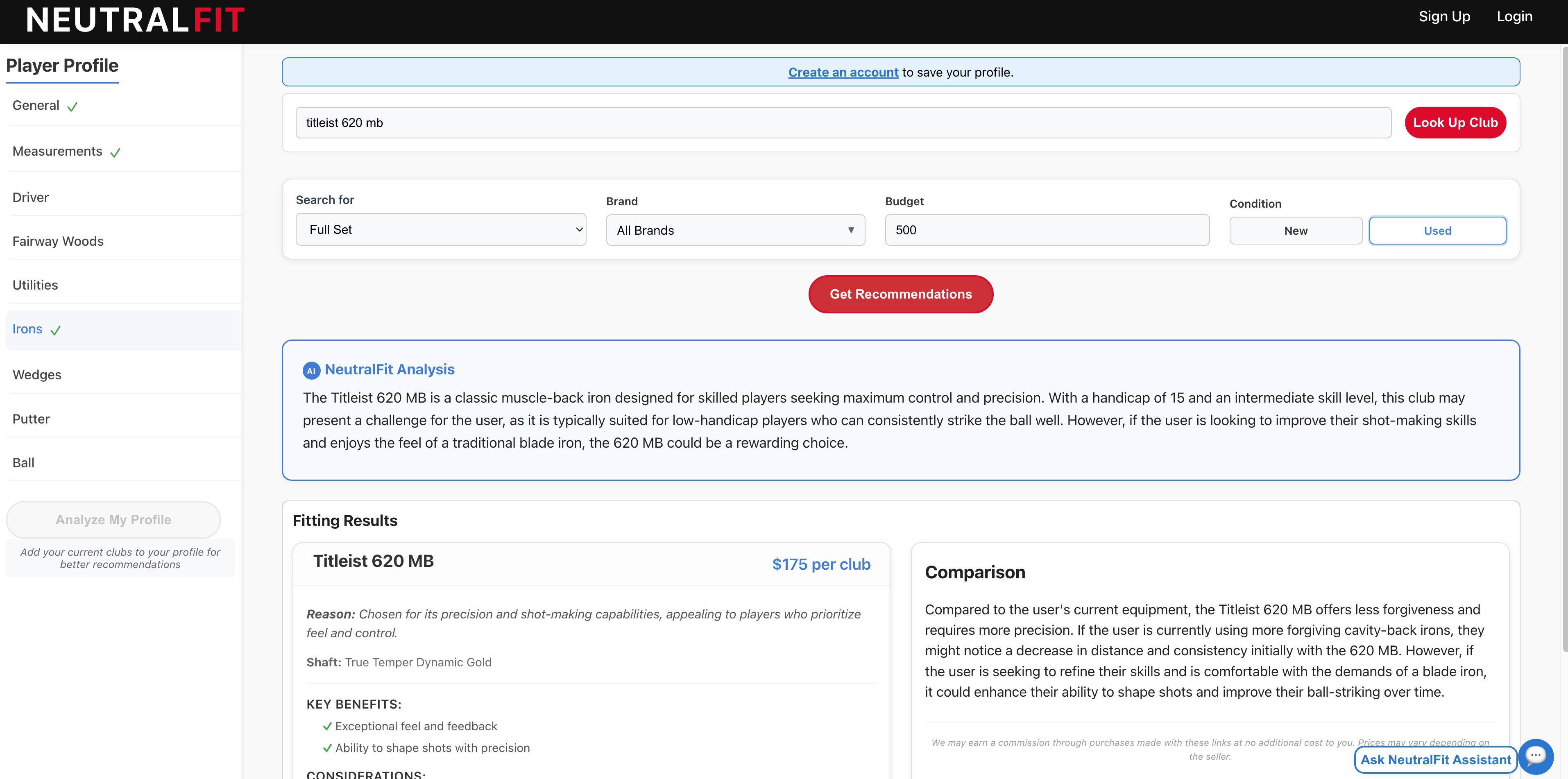This screenshot has width=1568, height=779.
Task: Select the Used condition option
Action: 1437,231
